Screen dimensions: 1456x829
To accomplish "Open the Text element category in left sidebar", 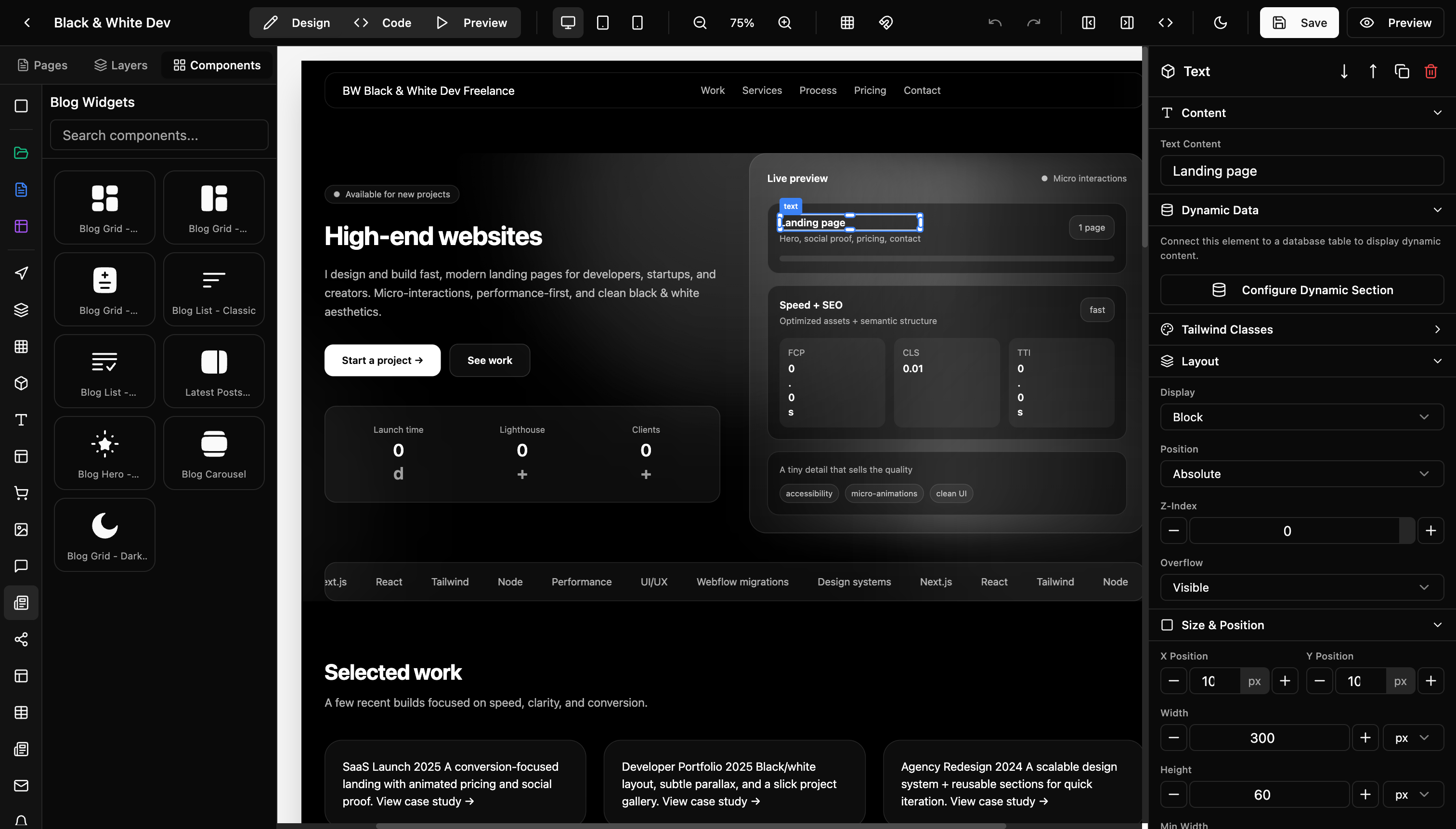I will (x=21, y=420).
